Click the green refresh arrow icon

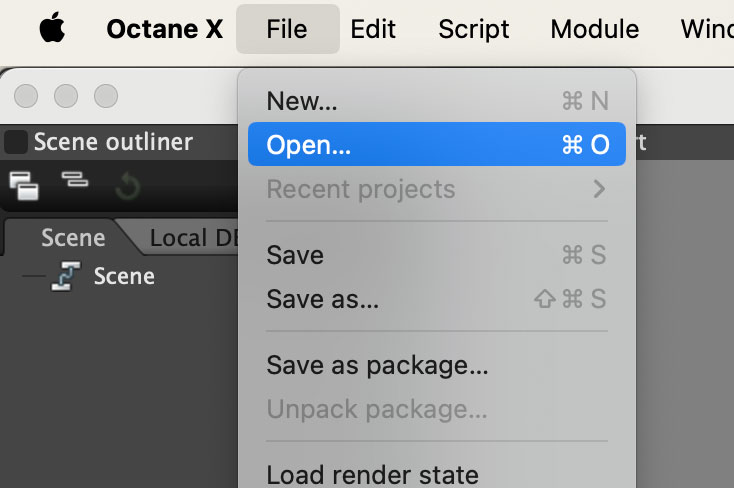click(x=127, y=184)
